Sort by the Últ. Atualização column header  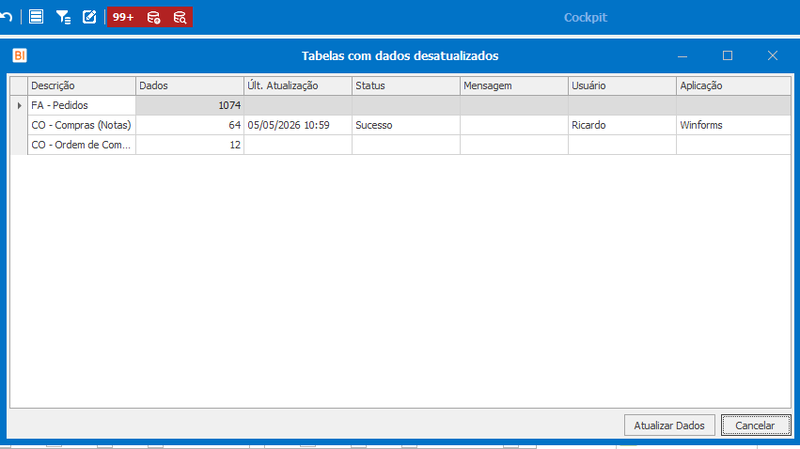point(298,86)
